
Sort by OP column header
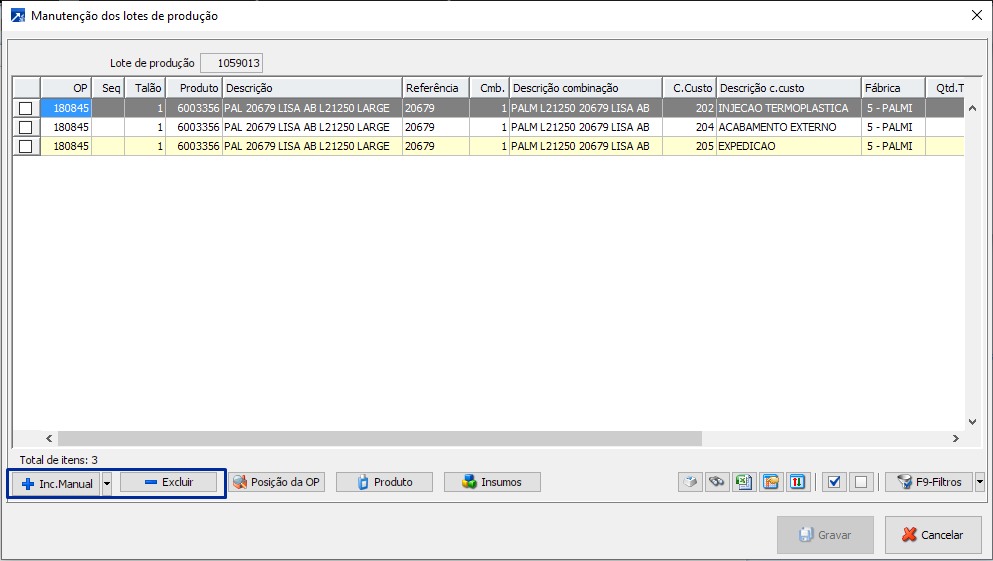[66, 88]
